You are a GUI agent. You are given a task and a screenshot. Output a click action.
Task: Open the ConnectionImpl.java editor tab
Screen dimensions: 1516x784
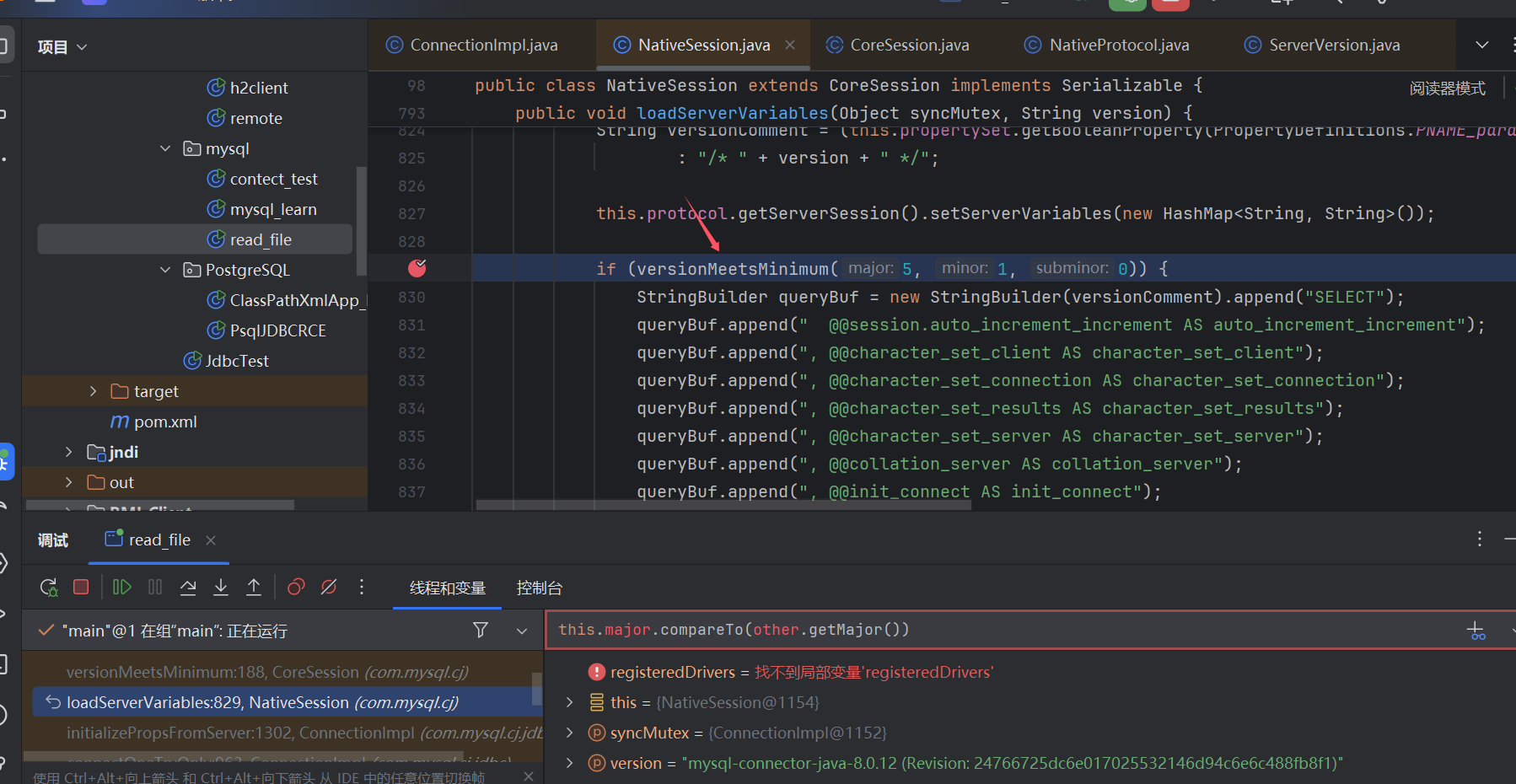tap(472, 45)
